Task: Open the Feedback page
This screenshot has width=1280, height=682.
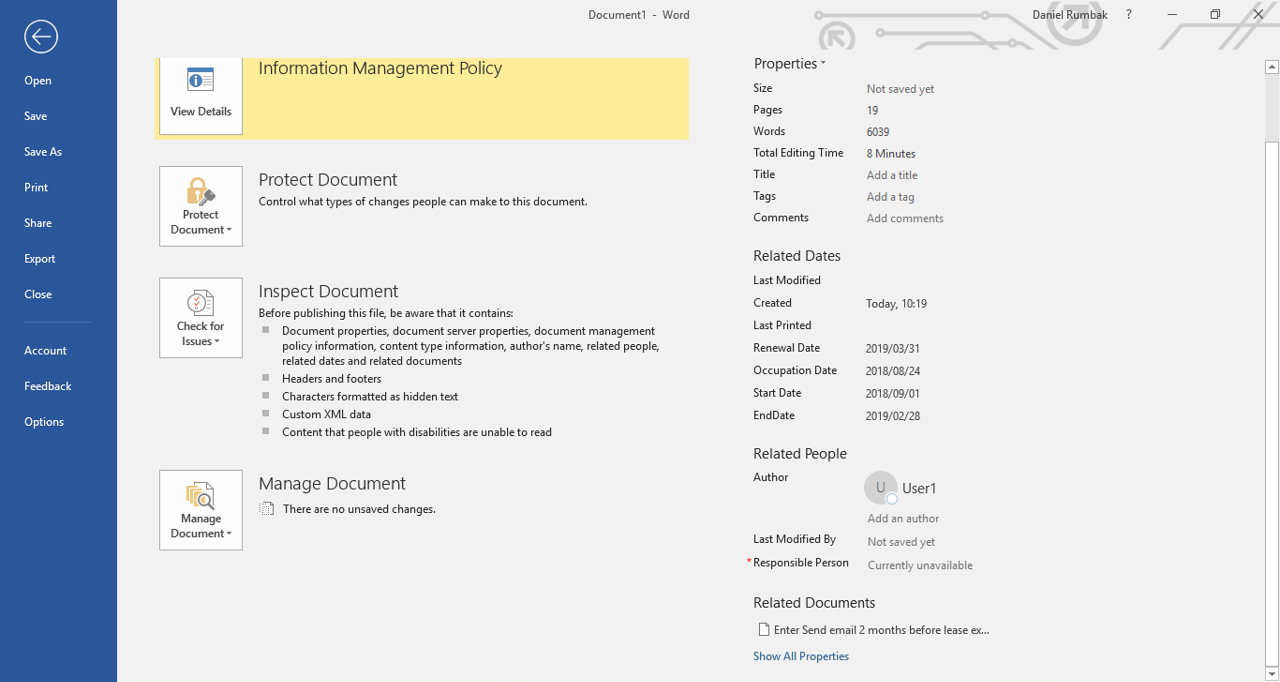Action: (48, 386)
